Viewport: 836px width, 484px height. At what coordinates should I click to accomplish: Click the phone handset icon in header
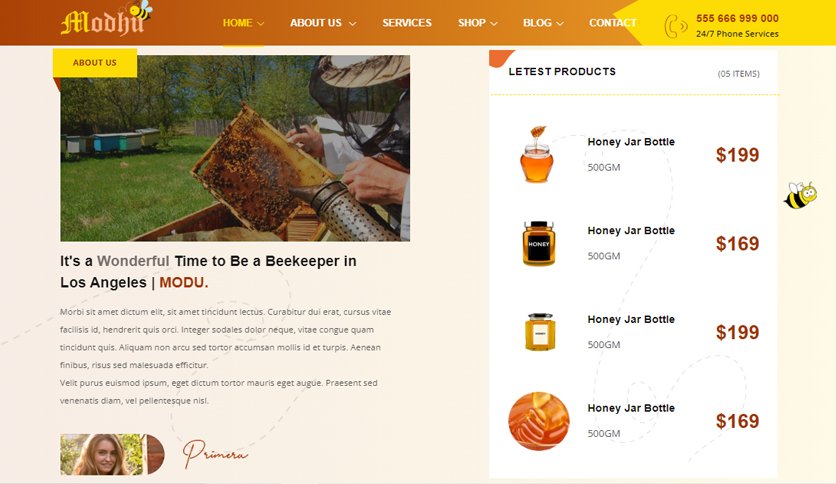click(676, 26)
